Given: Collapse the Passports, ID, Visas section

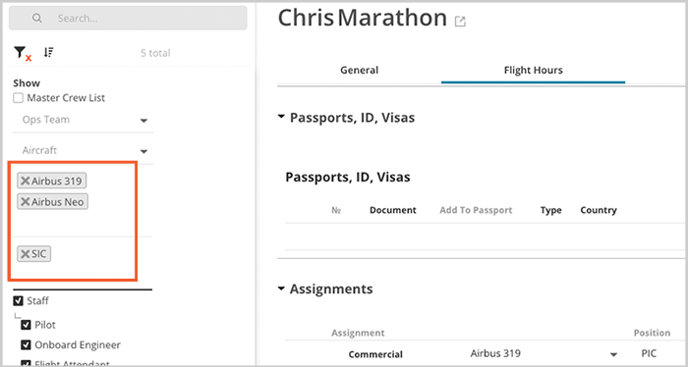Looking at the screenshot, I should click(x=281, y=117).
